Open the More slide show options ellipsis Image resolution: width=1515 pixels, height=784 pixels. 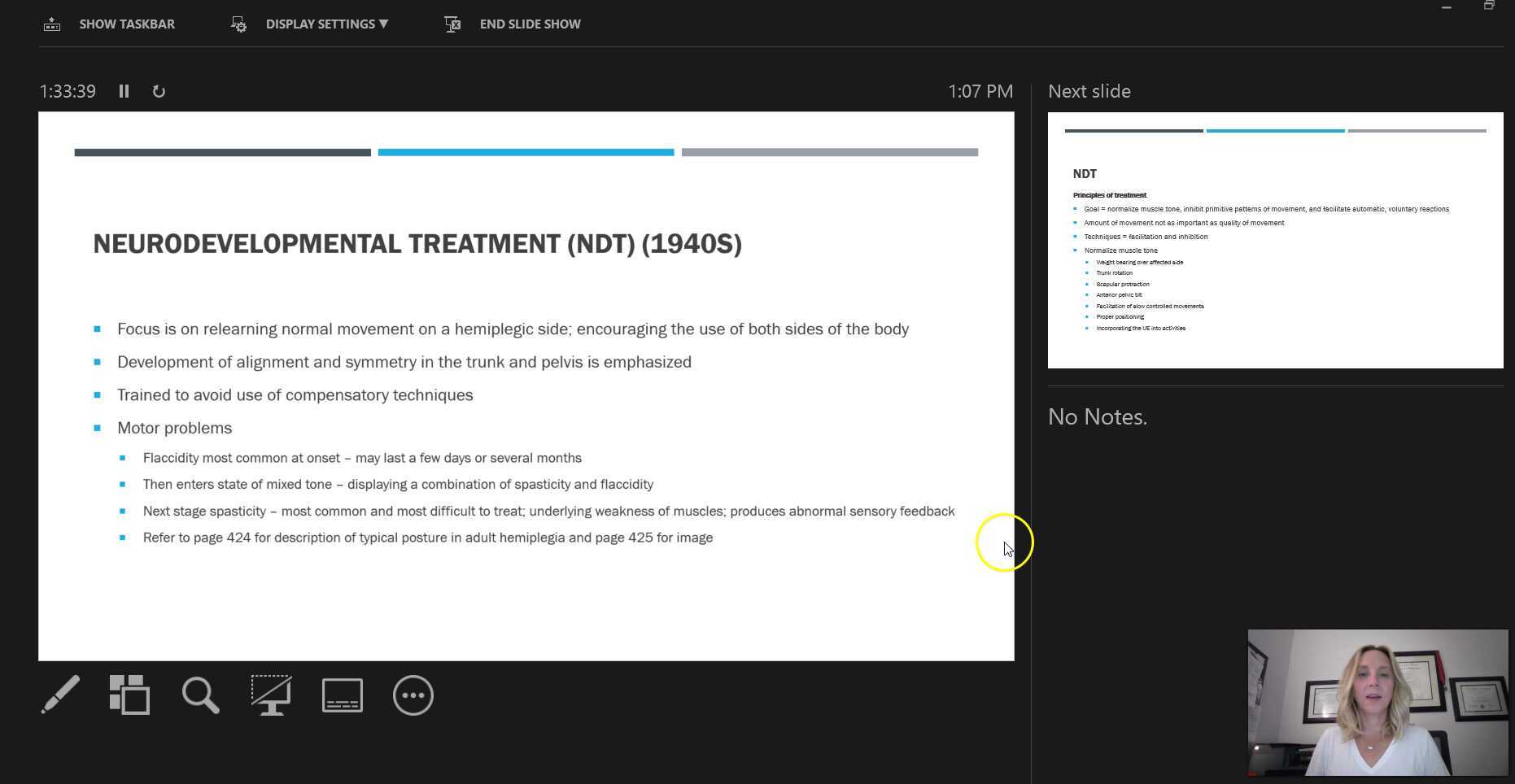point(413,695)
